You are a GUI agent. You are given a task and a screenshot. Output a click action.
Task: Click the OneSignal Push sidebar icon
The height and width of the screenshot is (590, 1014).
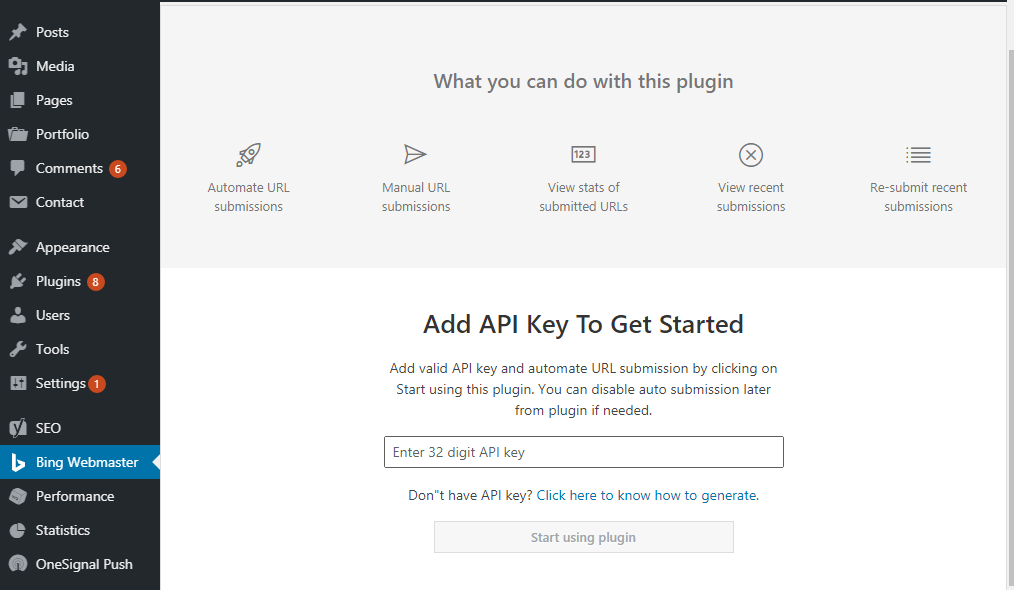pyautogui.click(x=18, y=564)
